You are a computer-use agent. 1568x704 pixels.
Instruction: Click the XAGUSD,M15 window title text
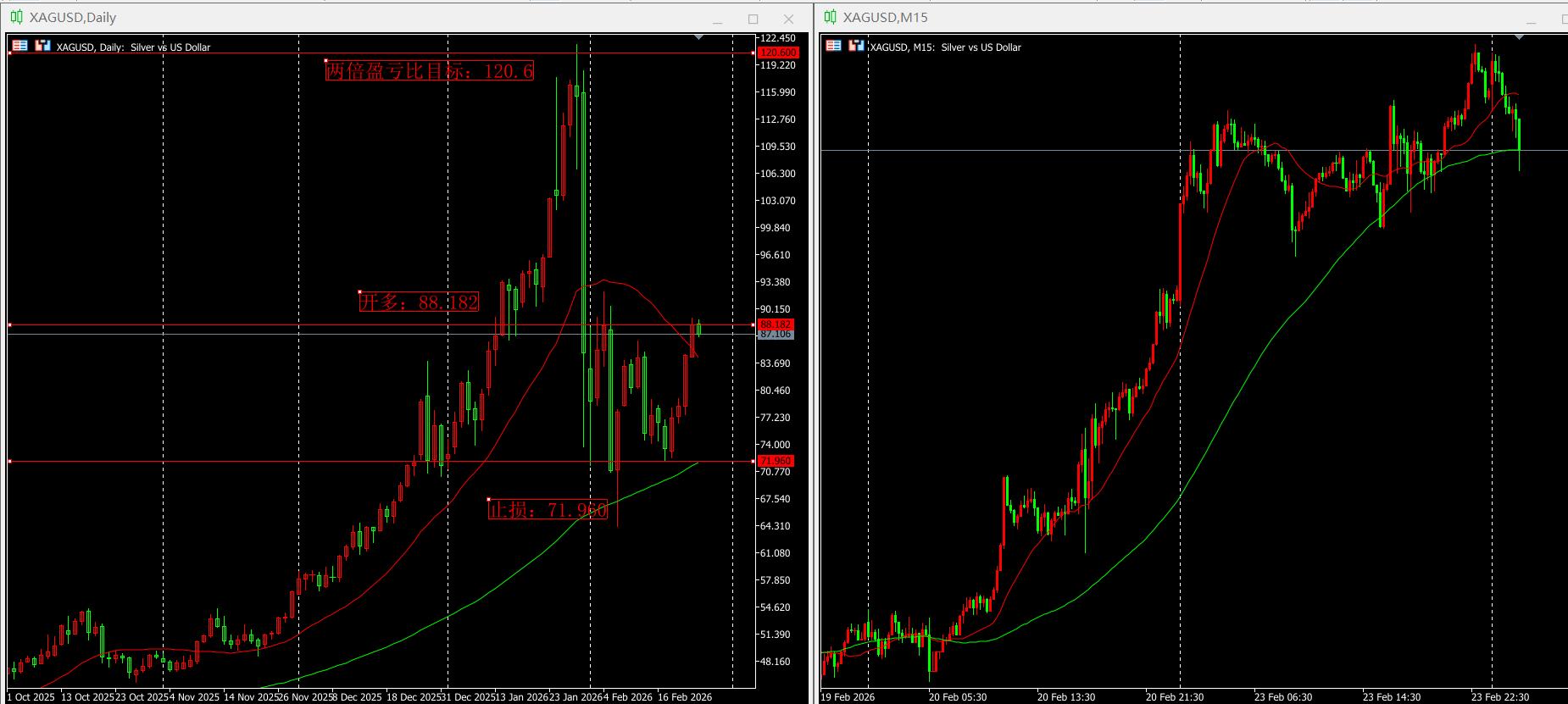coord(885,17)
